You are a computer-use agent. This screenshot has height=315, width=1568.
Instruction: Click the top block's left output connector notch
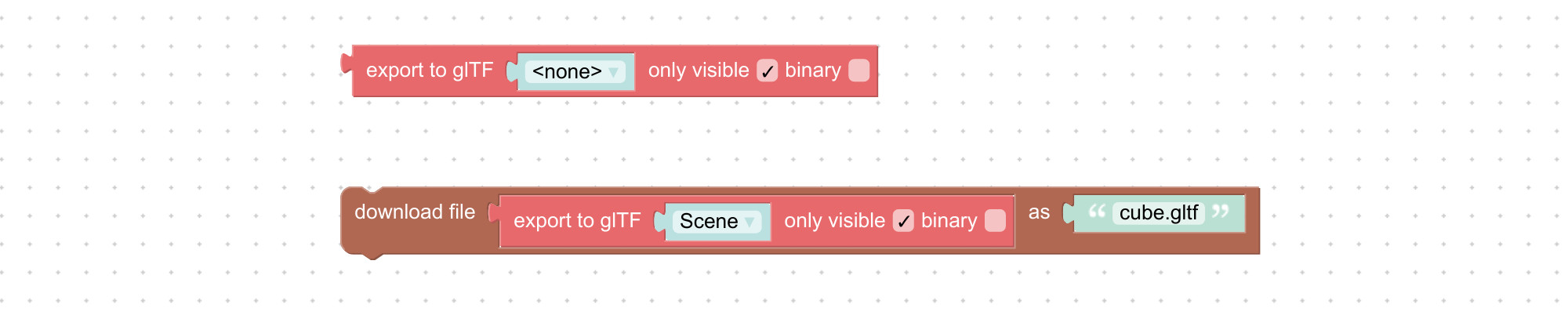[347, 63]
